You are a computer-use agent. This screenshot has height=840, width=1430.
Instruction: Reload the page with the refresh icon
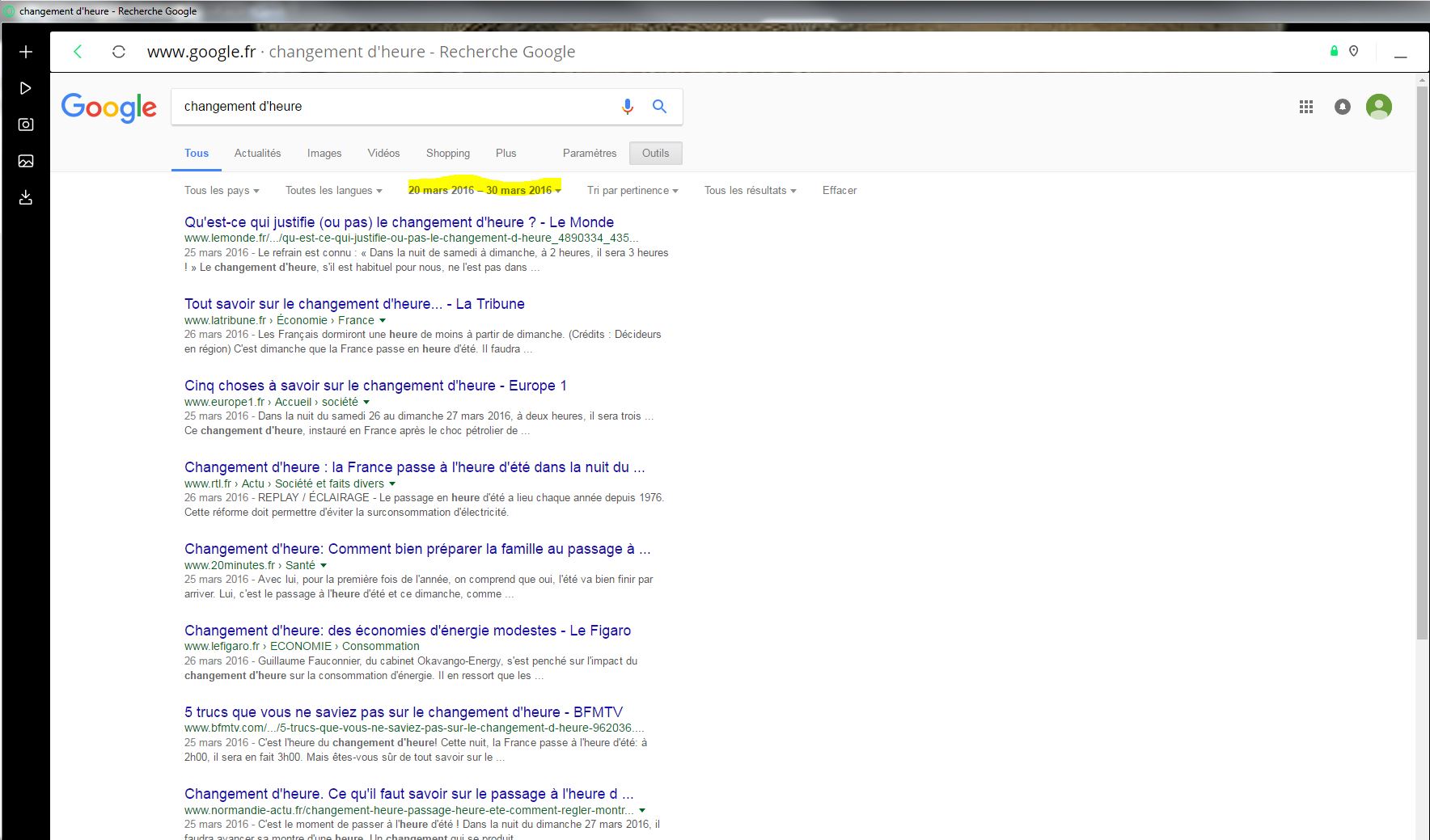(x=119, y=52)
